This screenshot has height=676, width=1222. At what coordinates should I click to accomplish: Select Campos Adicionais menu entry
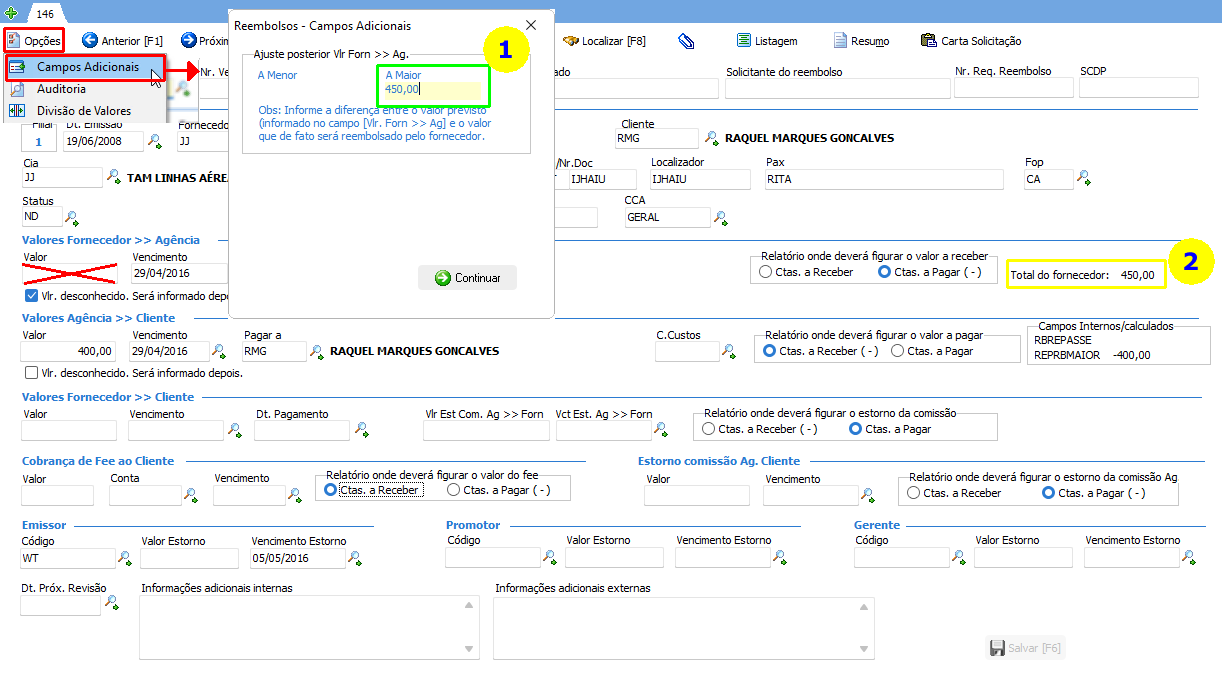85,68
